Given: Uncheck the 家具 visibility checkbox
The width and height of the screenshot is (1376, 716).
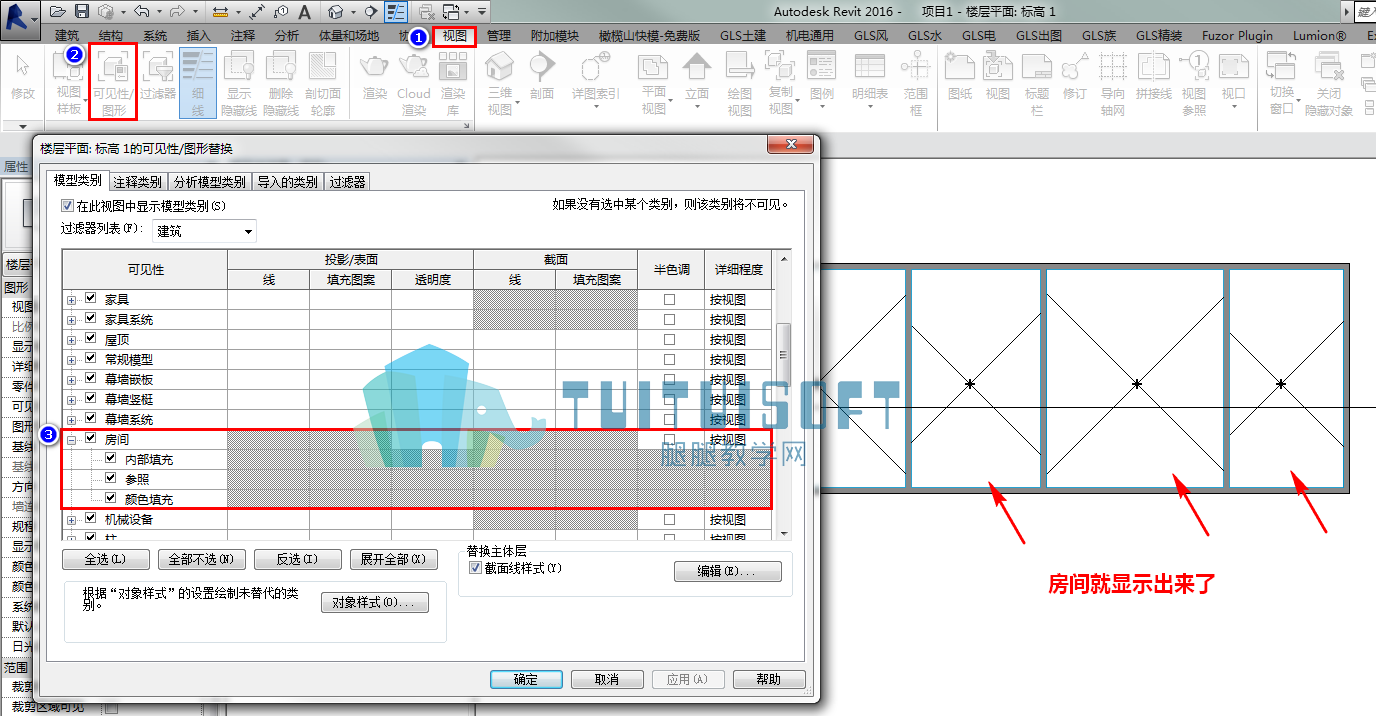Looking at the screenshot, I should click(91, 299).
